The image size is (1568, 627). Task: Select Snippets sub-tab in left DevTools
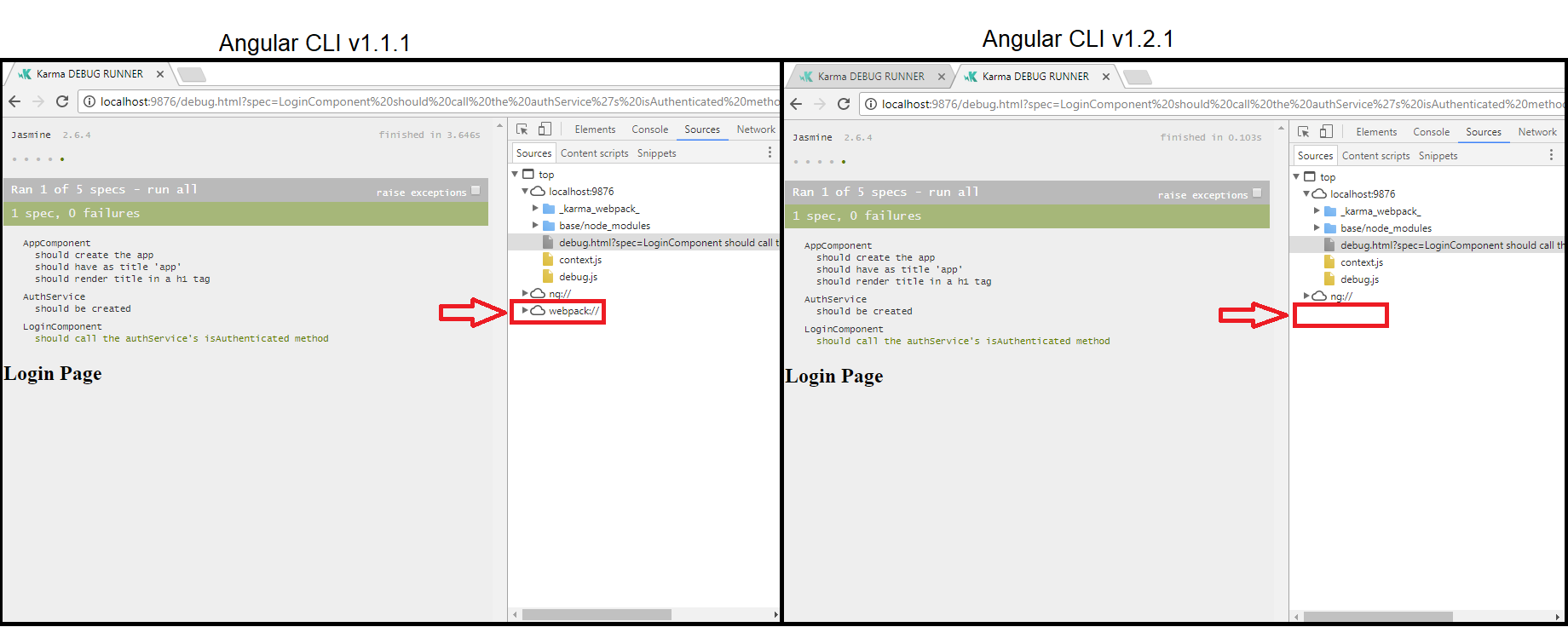click(657, 153)
